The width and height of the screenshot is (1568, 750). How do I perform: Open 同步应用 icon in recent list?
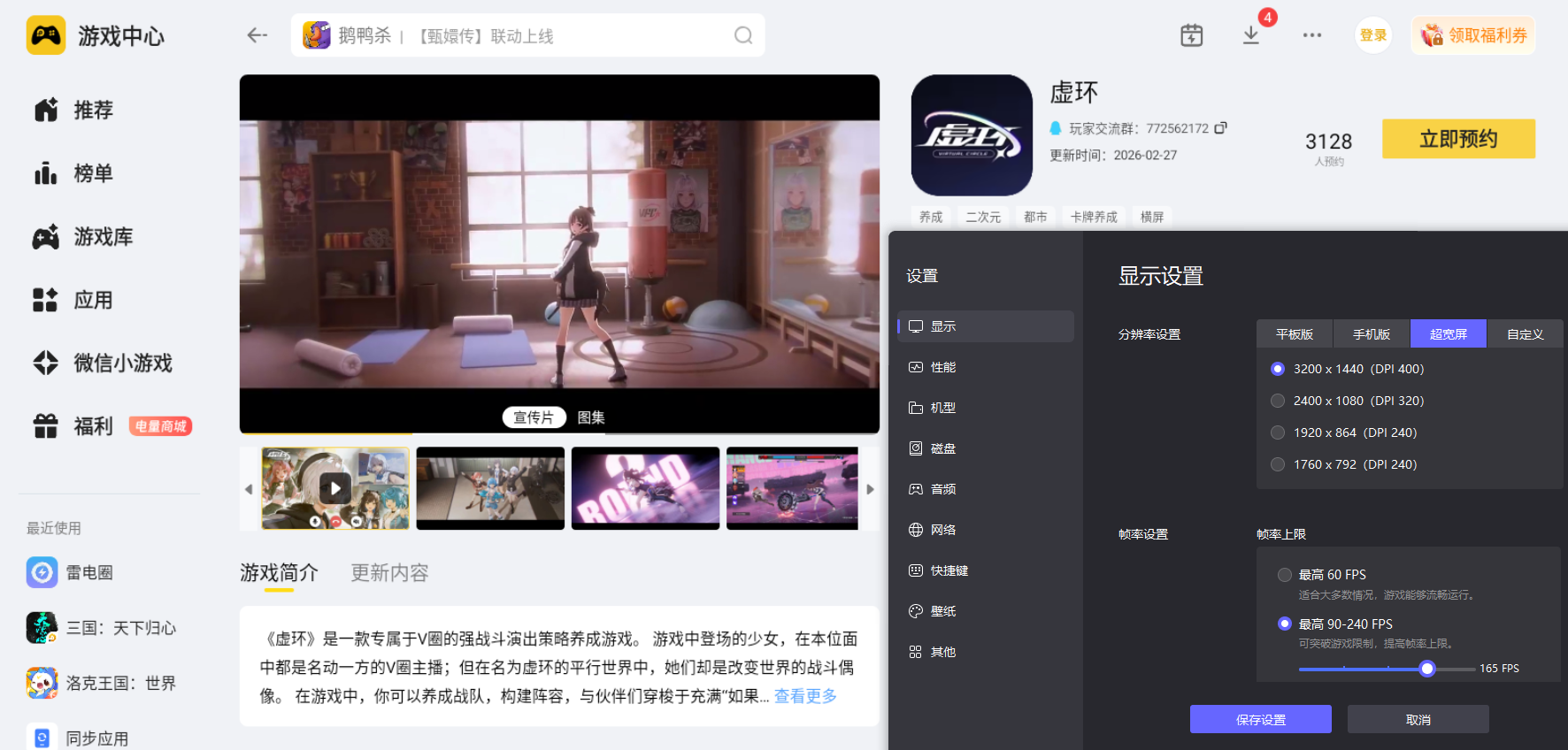(x=42, y=738)
